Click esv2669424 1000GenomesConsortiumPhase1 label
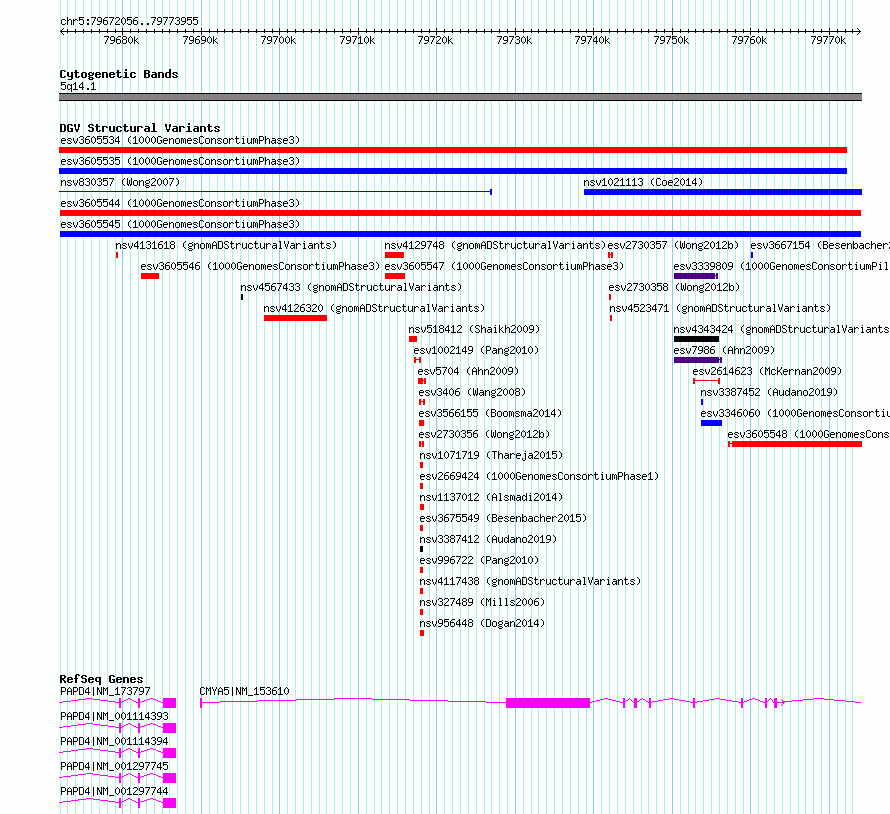 coord(539,476)
